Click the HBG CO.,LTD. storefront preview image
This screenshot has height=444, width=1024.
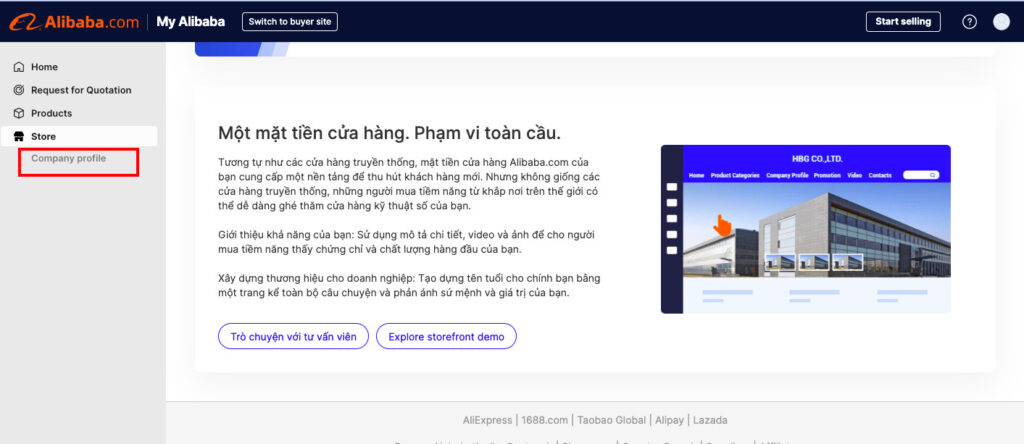tap(805, 229)
